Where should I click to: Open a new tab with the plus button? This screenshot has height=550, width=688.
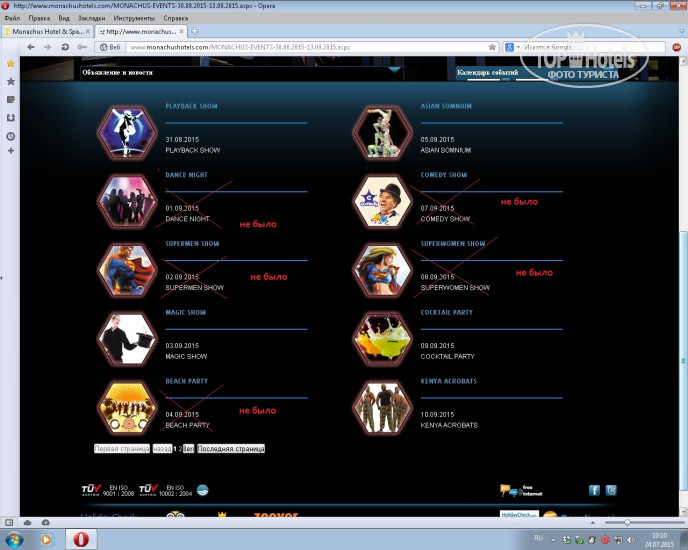tap(195, 31)
